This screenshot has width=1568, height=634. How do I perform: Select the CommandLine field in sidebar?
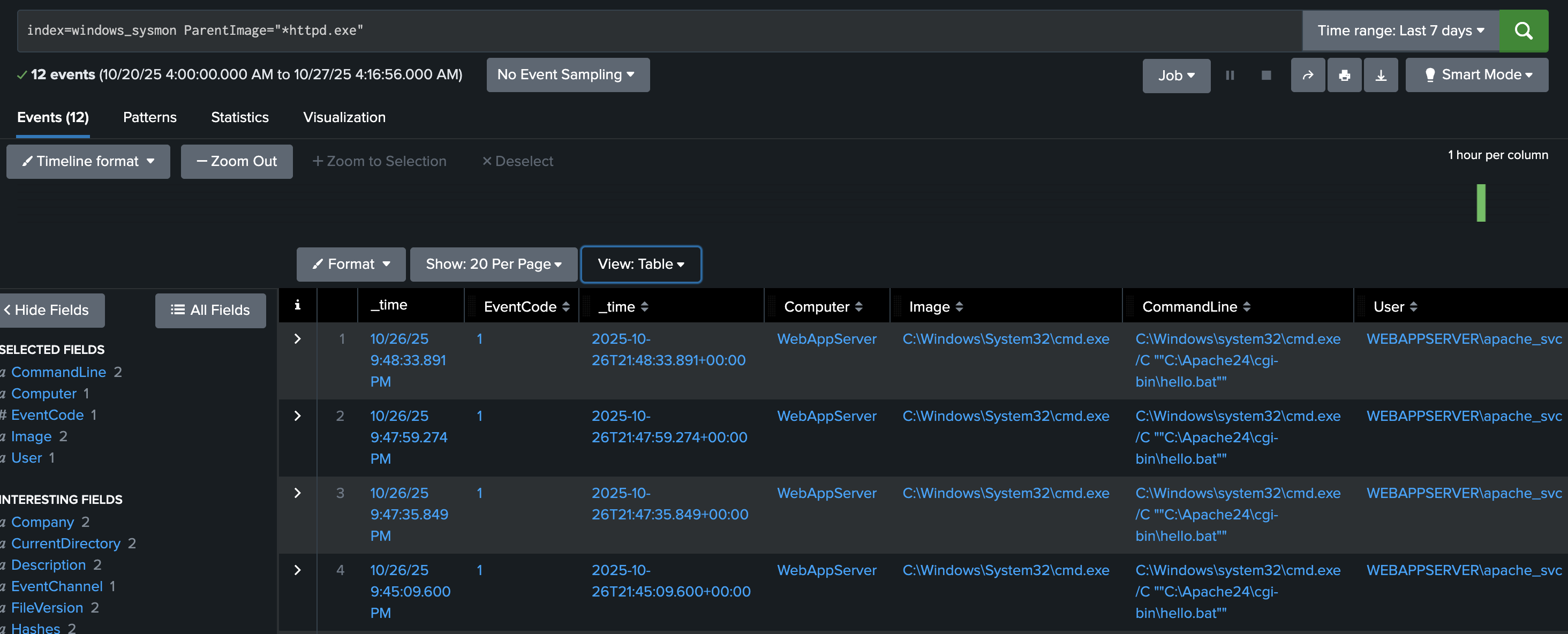[x=58, y=372]
